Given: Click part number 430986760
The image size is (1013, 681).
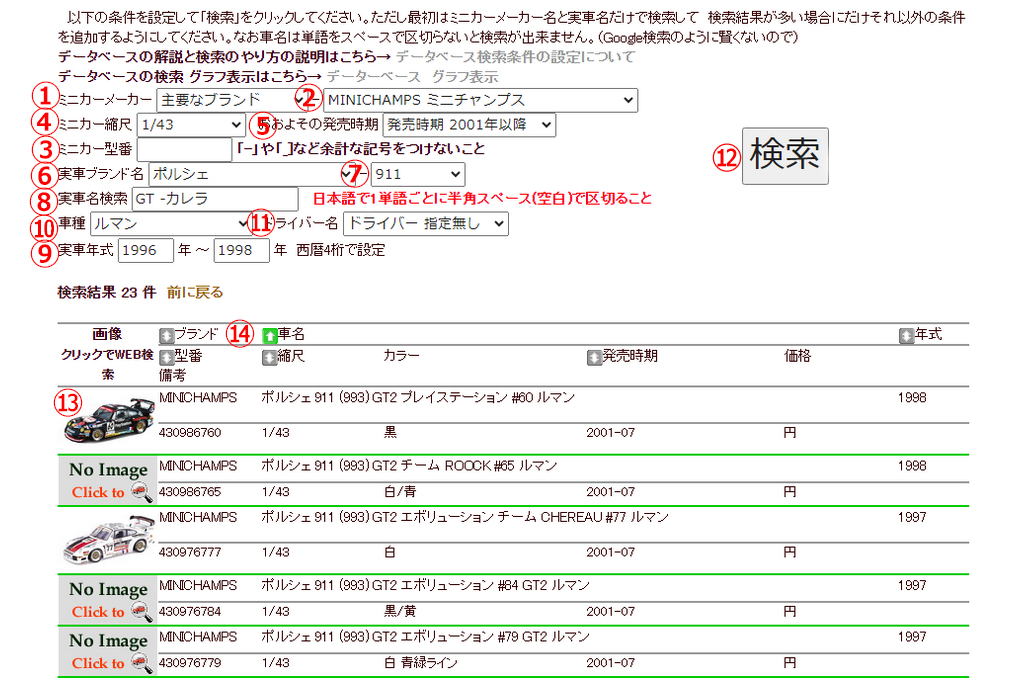Looking at the screenshot, I should 190,432.
